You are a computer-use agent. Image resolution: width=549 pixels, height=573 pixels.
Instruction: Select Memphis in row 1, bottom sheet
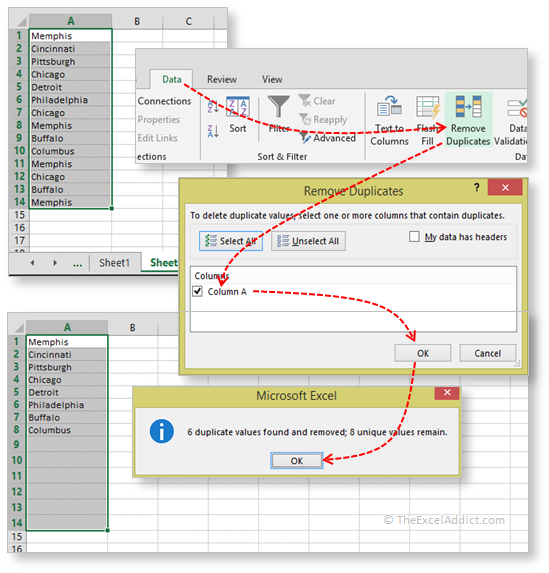tap(67, 342)
